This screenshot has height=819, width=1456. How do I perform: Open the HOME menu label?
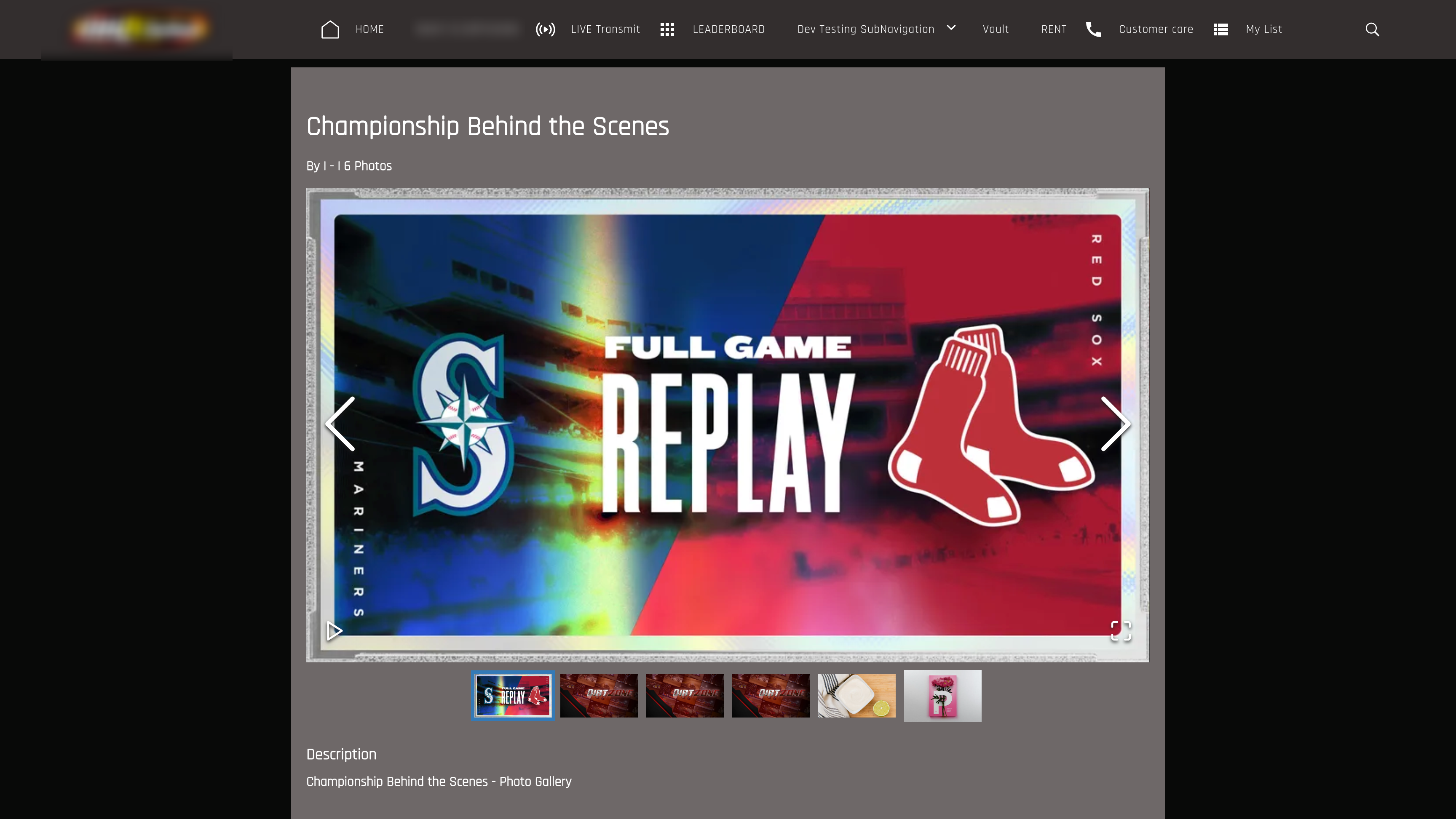[369, 29]
